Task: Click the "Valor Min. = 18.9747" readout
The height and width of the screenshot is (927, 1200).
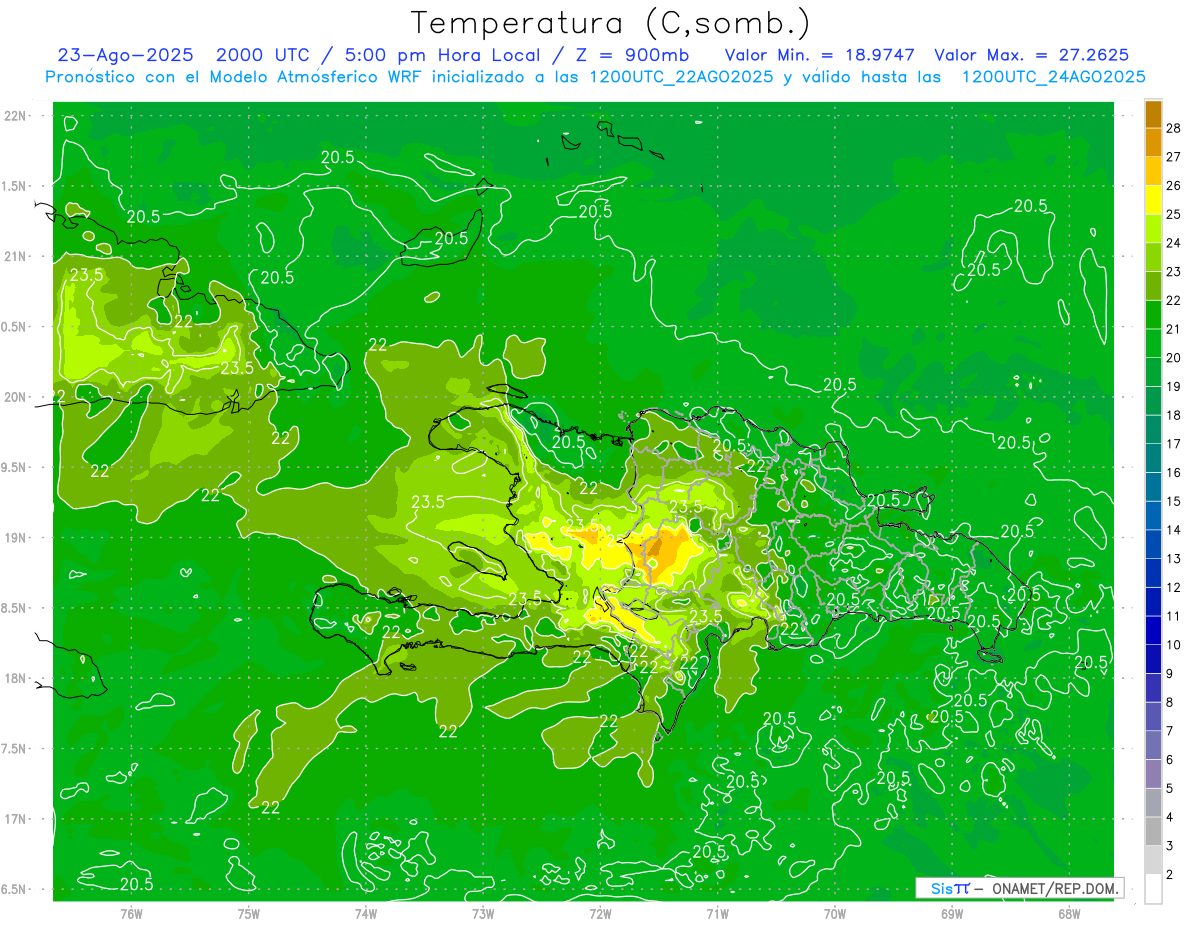Action: pos(819,55)
